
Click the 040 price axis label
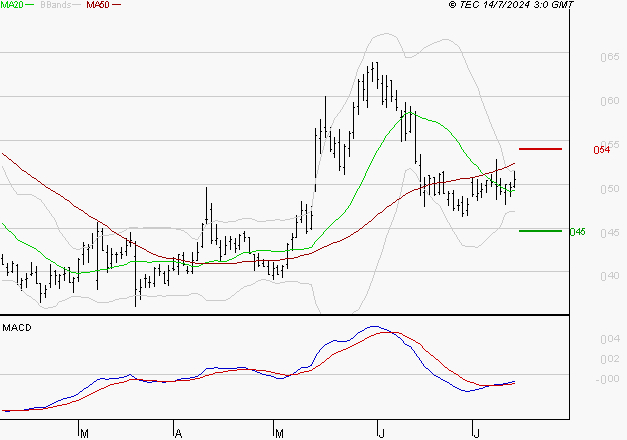pyautogui.click(x=610, y=276)
